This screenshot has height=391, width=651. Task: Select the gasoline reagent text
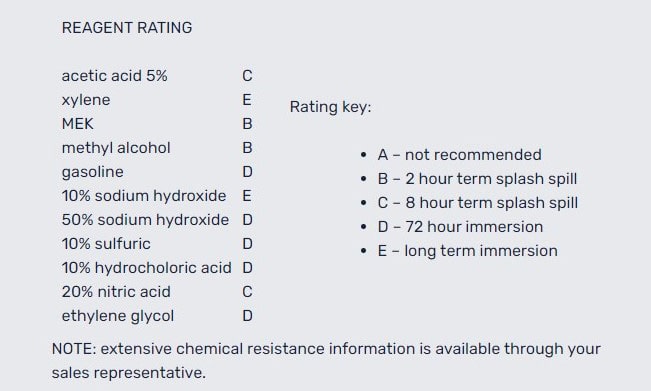(93, 172)
